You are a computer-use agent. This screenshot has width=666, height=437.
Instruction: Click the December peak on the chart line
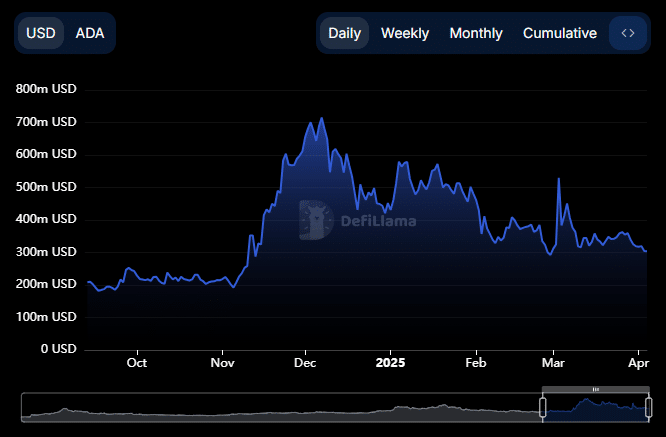321,119
